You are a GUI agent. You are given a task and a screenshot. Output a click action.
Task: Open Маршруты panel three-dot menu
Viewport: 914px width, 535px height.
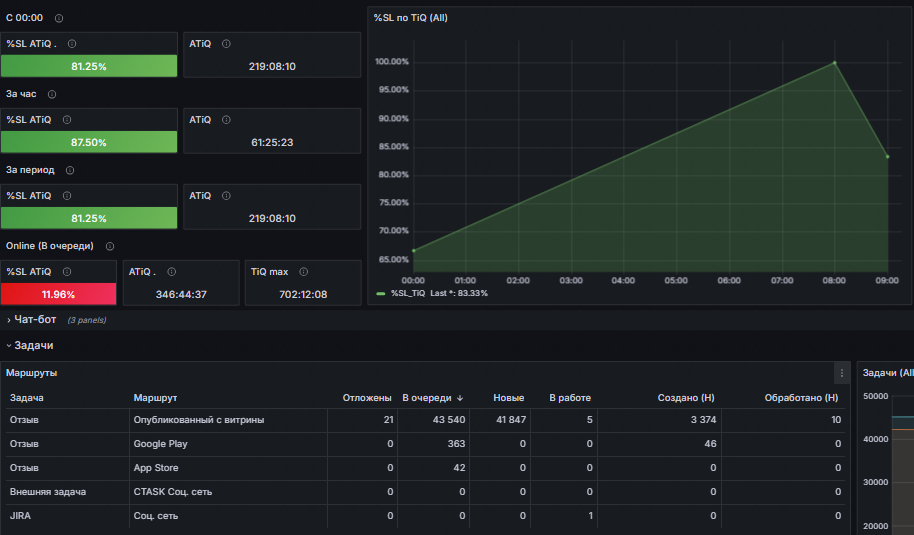point(842,373)
